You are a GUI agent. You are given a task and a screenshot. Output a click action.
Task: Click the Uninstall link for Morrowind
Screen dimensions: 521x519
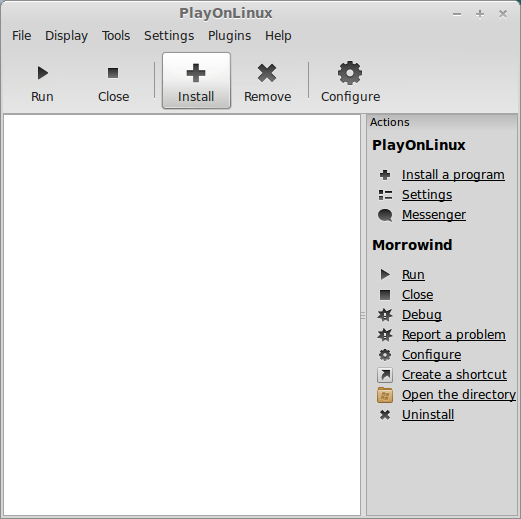pyautogui.click(x=428, y=415)
